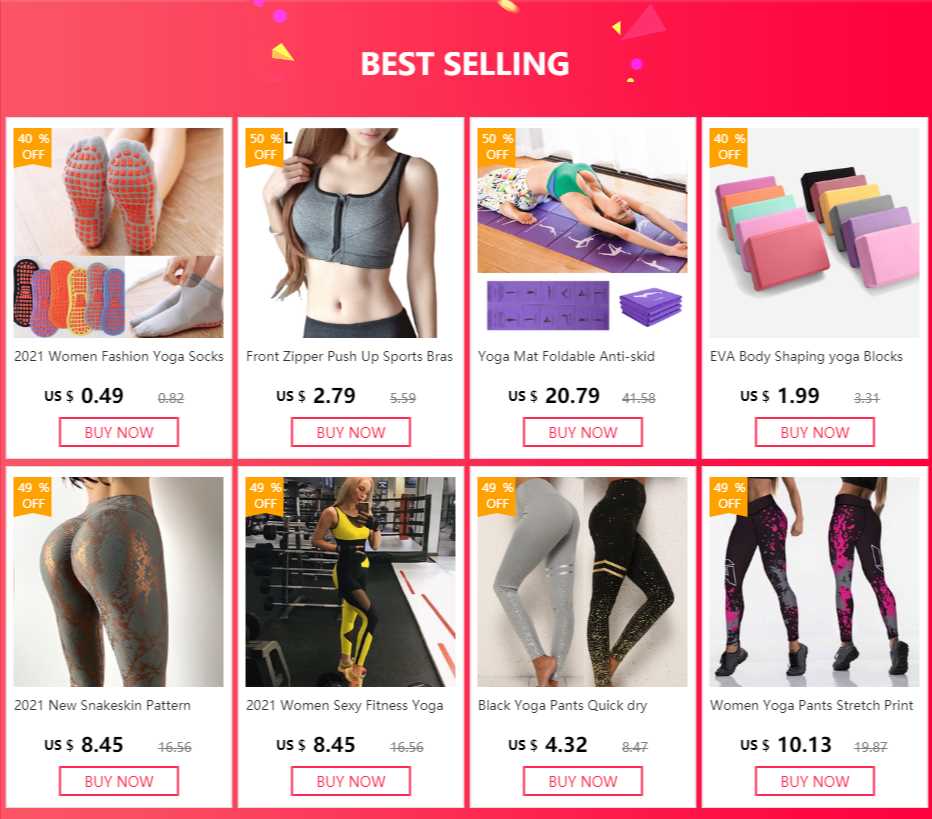Open the pink splatter print leggings image
The width and height of the screenshot is (932, 819).
(815, 582)
